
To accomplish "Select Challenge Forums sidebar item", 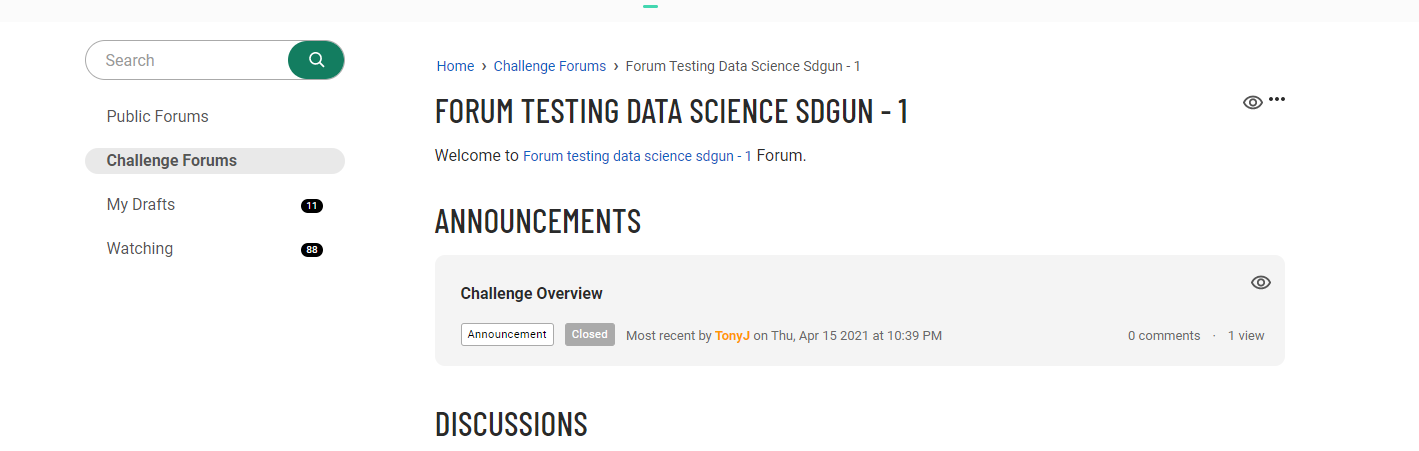I will (x=215, y=161).
